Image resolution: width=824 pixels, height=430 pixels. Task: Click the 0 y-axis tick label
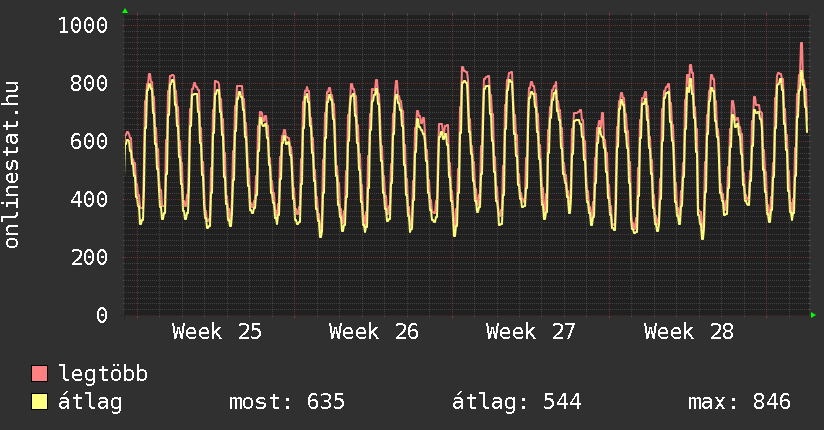[x=102, y=315]
